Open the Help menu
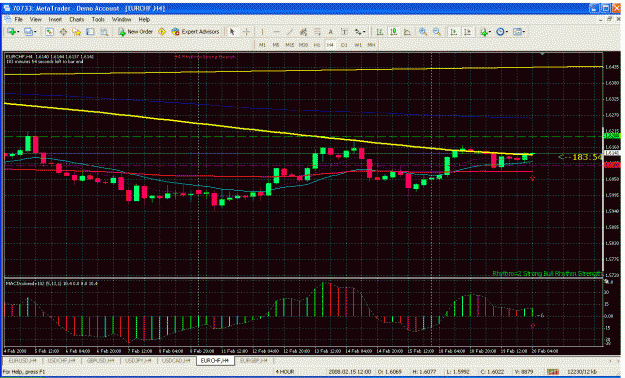This screenshot has width=625, height=378. 144,19
